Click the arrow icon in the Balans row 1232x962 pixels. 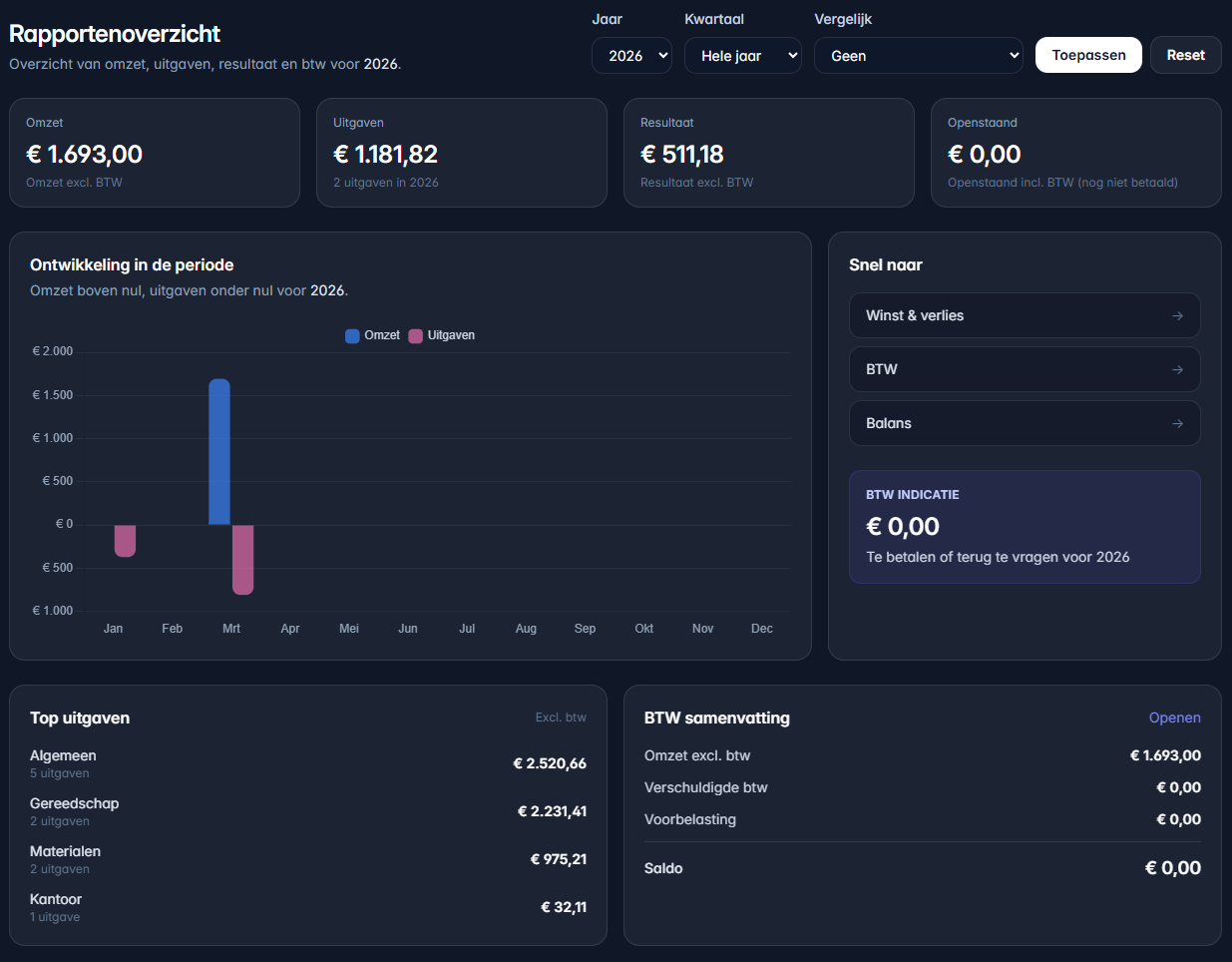tap(1177, 423)
